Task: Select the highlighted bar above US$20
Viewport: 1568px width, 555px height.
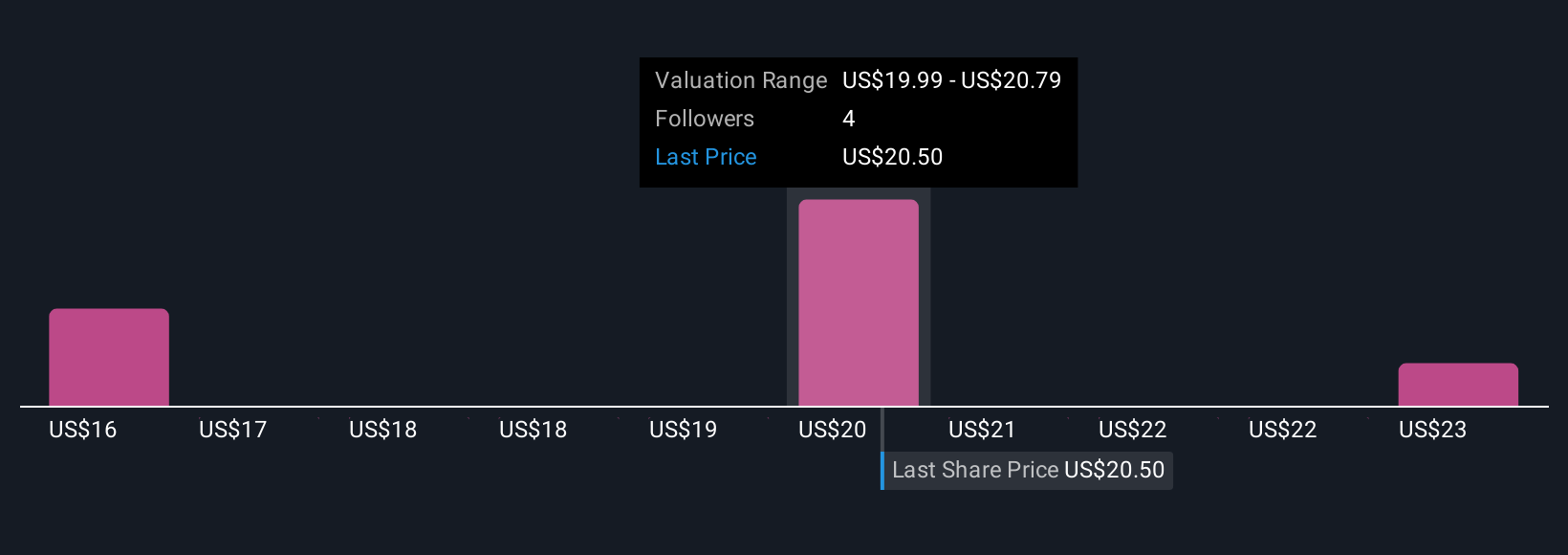Action: click(x=859, y=302)
